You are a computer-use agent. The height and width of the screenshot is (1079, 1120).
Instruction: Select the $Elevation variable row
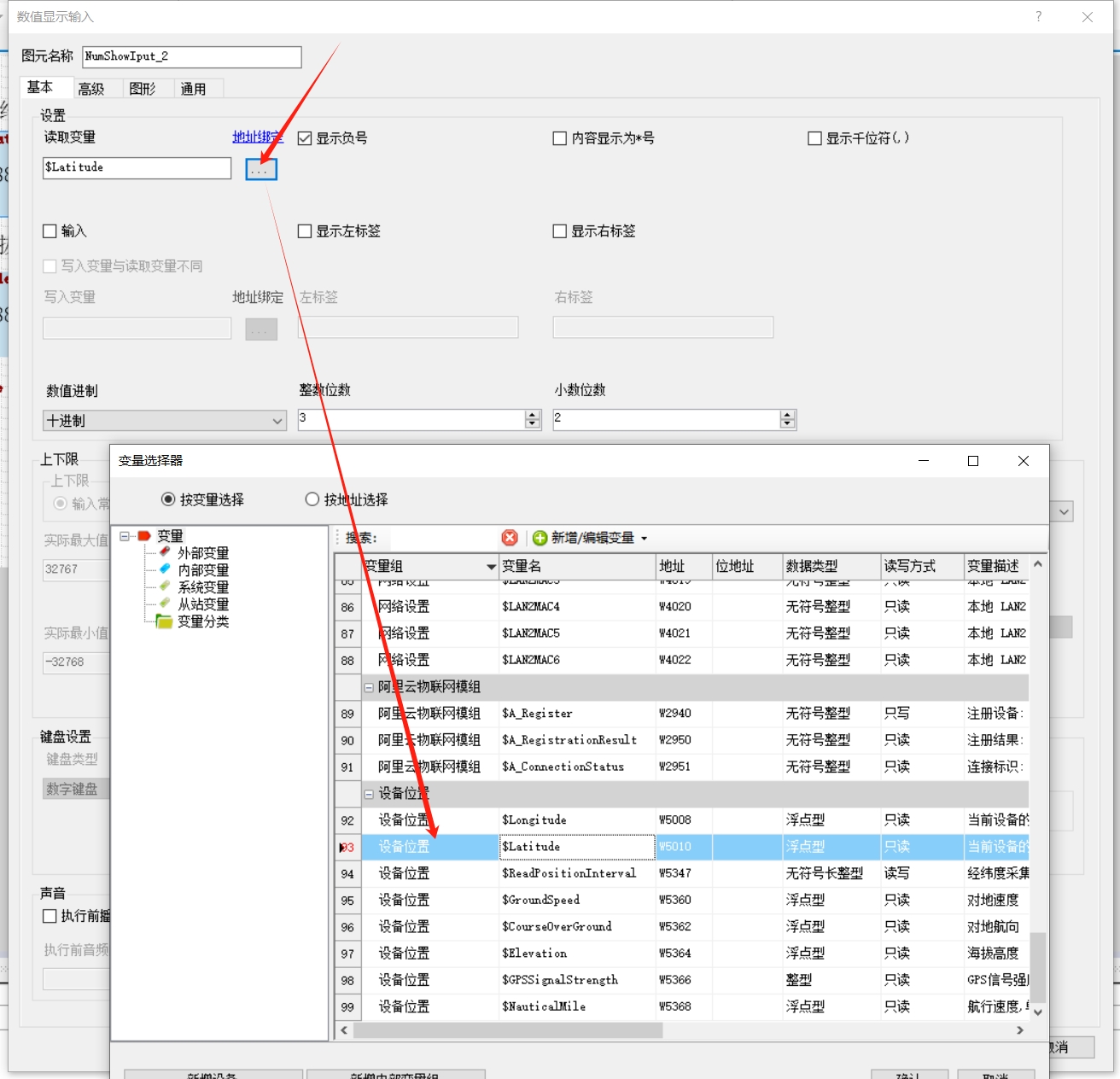click(x=682, y=954)
